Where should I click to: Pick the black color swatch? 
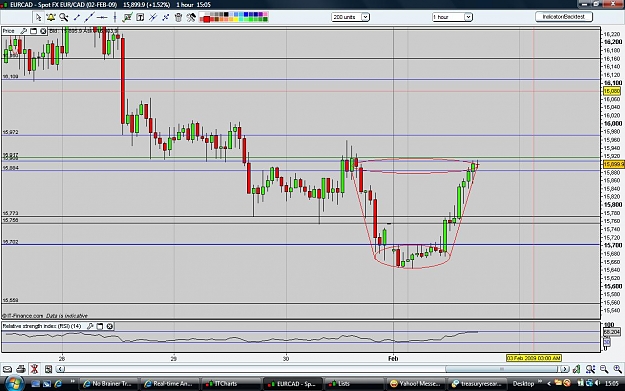click(226, 14)
